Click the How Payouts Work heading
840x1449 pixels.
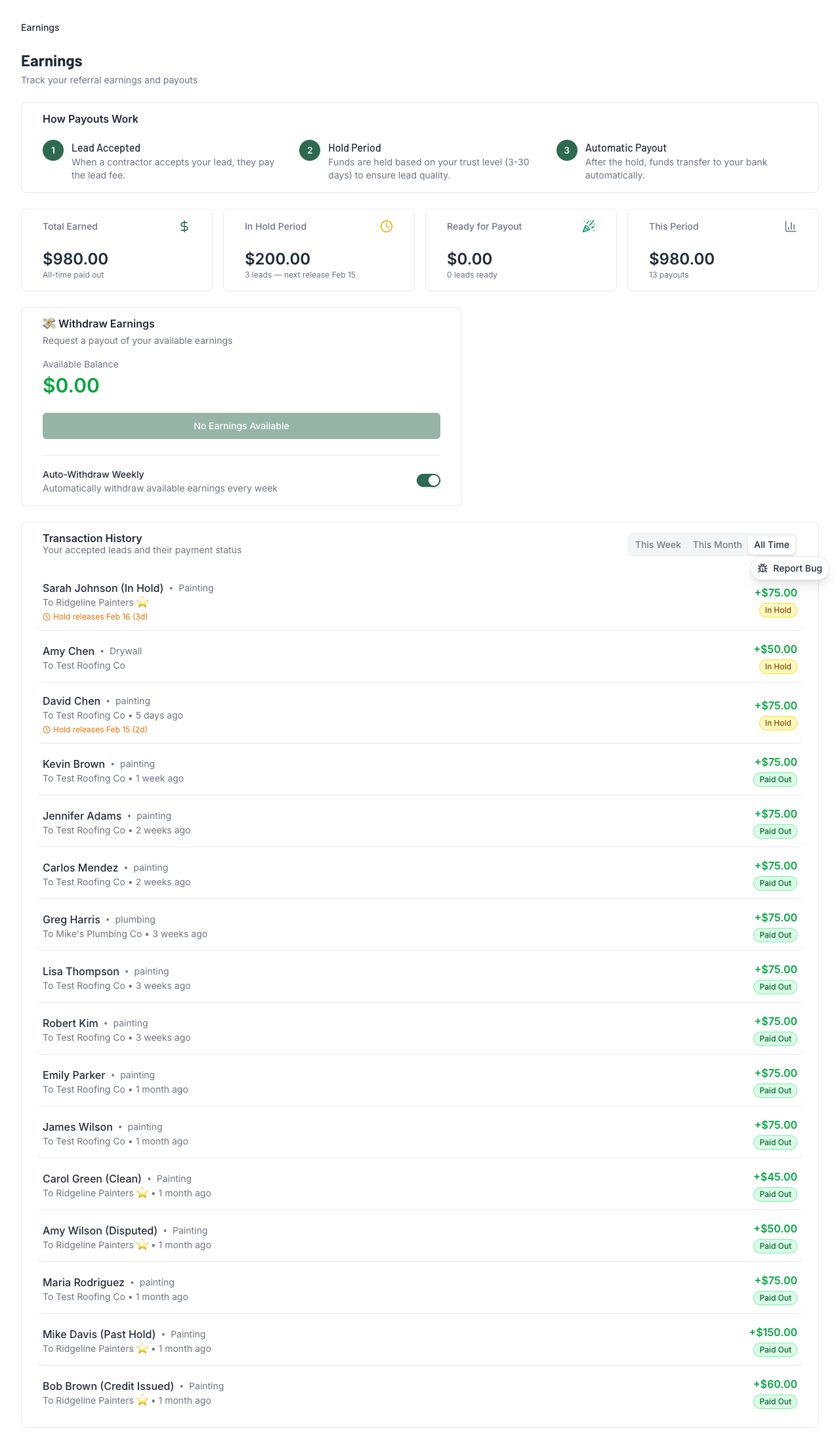91,119
